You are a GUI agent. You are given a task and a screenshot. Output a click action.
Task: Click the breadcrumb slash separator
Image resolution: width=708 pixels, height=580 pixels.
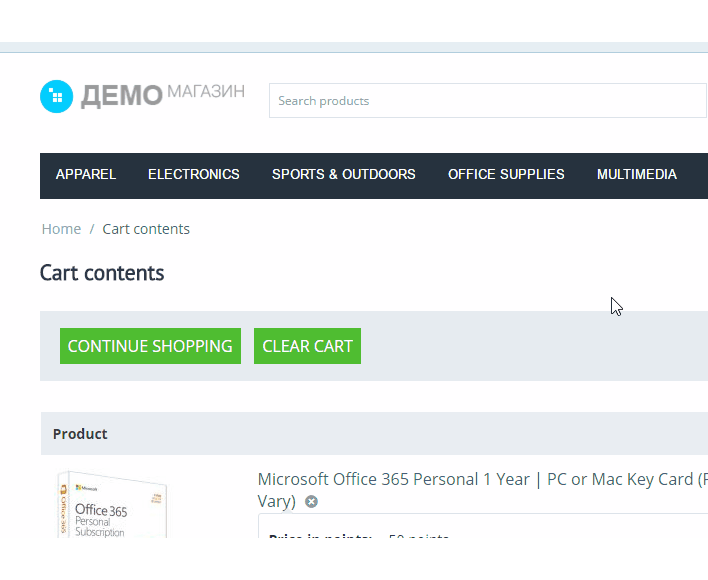pyautogui.click(x=92, y=229)
